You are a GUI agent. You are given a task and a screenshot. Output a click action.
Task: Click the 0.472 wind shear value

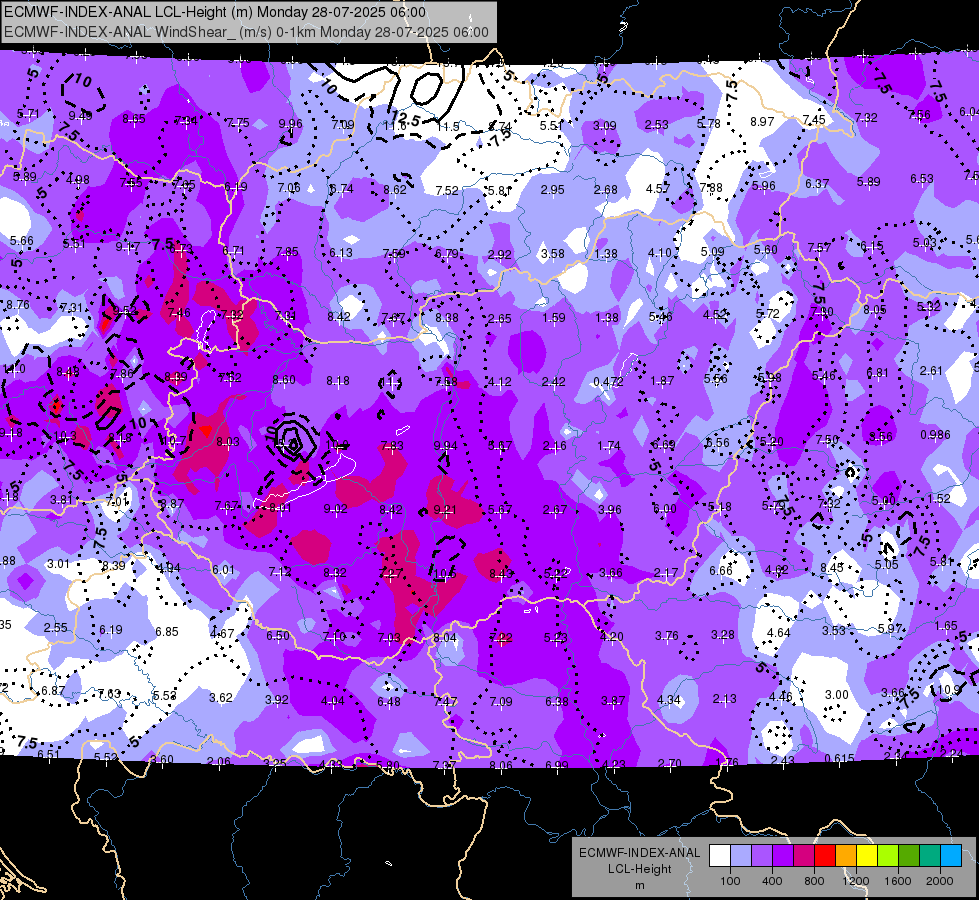point(608,382)
